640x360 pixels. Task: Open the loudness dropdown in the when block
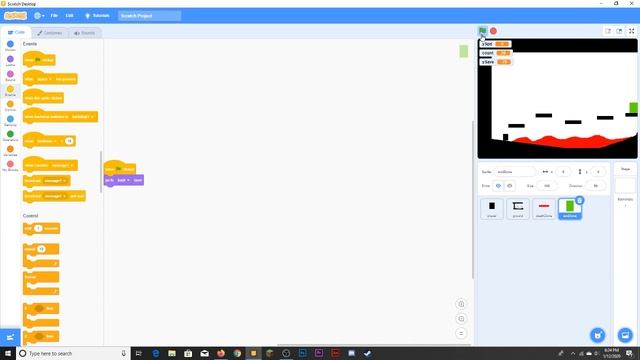46,141
